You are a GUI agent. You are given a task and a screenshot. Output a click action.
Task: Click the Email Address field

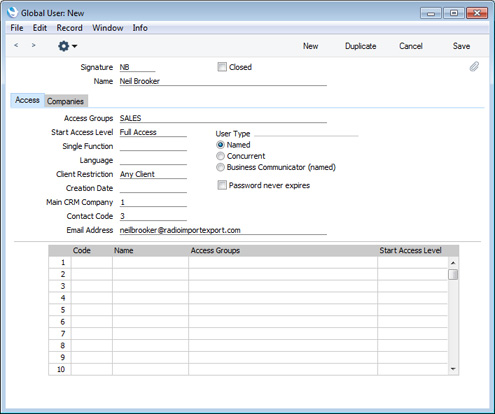[223, 230]
